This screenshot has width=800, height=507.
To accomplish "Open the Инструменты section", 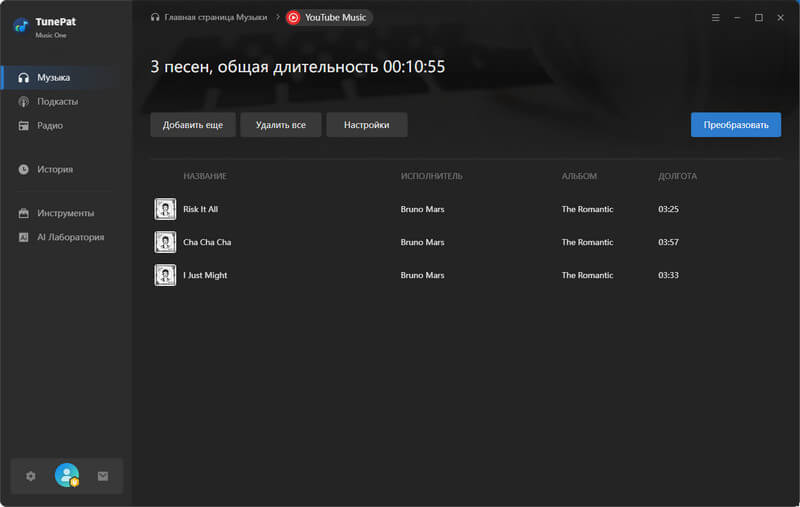I will coord(66,213).
